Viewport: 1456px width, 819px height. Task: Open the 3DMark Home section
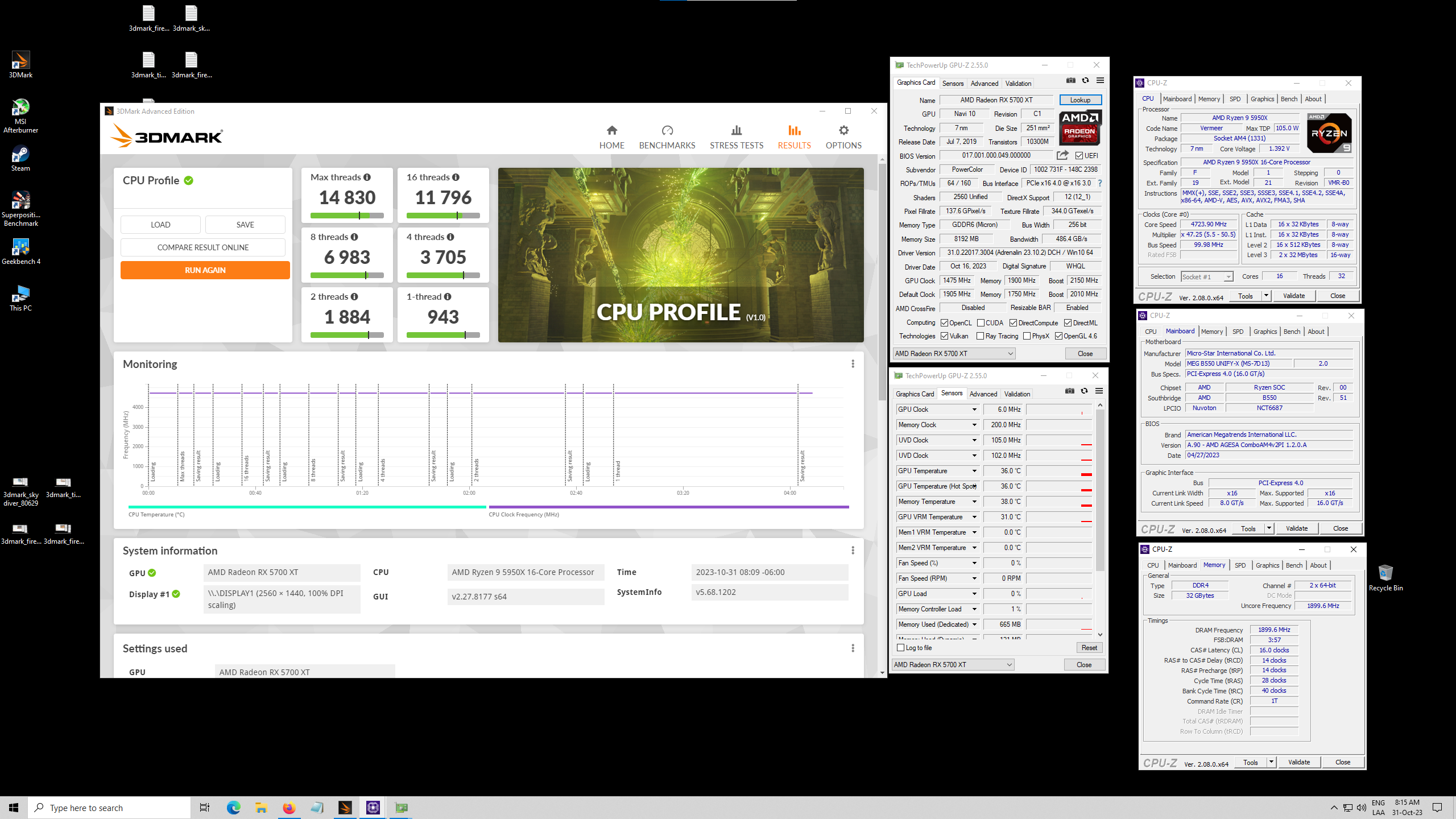click(x=611, y=137)
